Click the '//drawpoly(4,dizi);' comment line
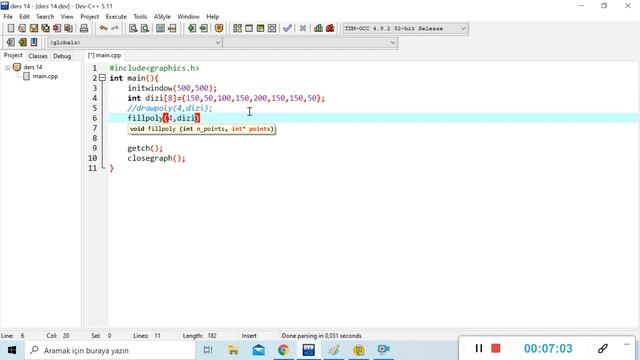Image resolution: width=640 pixels, height=360 pixels. (170, 108)
